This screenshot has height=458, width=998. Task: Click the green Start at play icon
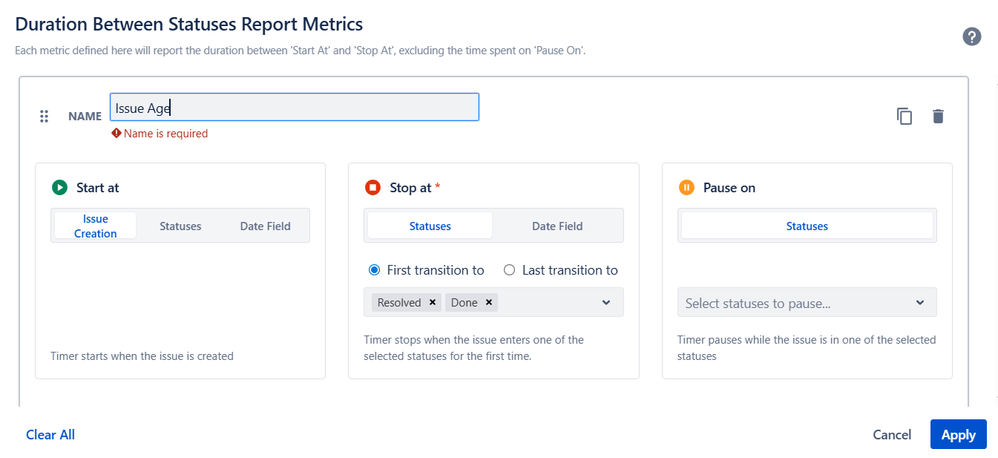[x=59, y=187]
